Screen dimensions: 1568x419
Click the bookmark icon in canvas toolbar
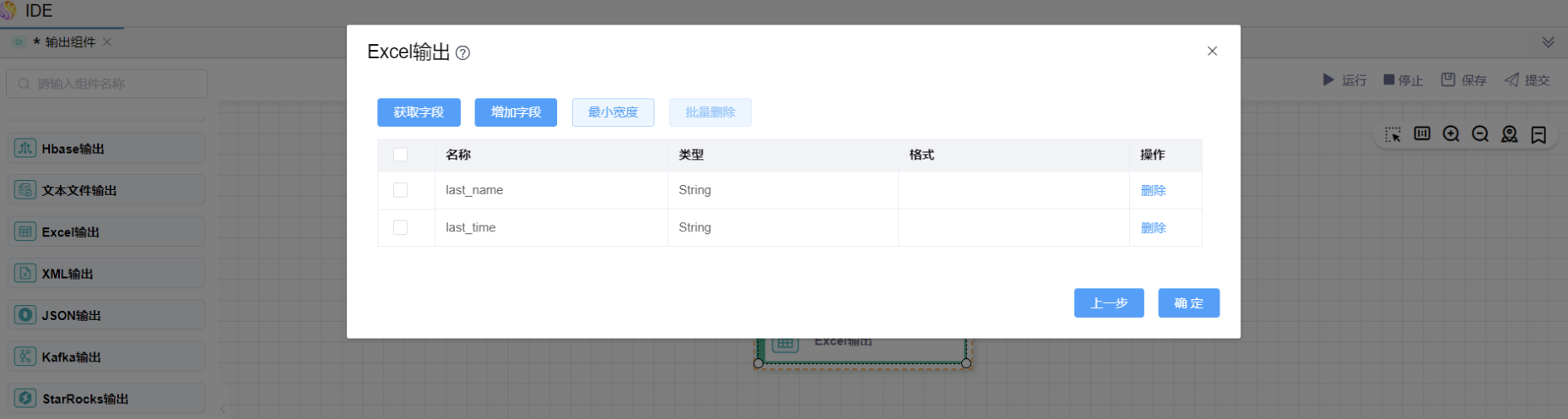coord(1538,135)
